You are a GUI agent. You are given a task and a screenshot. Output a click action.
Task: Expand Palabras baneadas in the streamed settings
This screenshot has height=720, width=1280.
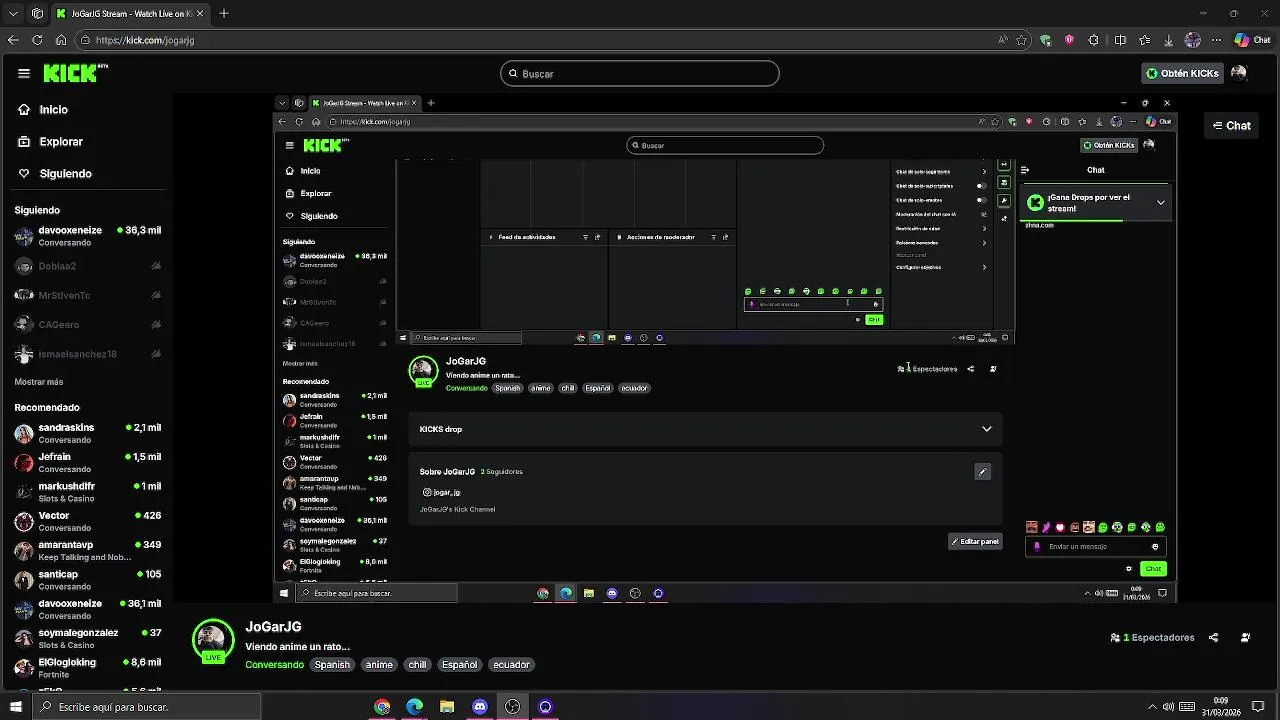[x=984, y=242]
